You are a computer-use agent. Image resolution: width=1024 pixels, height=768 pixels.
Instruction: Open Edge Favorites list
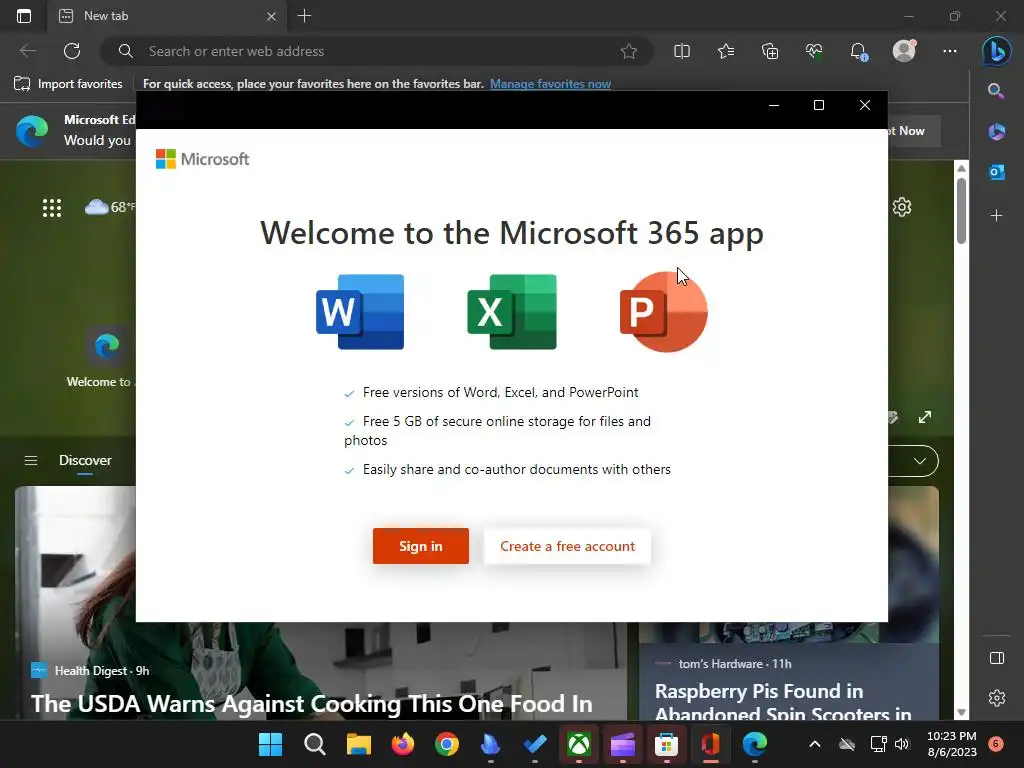tap(726, 51)
